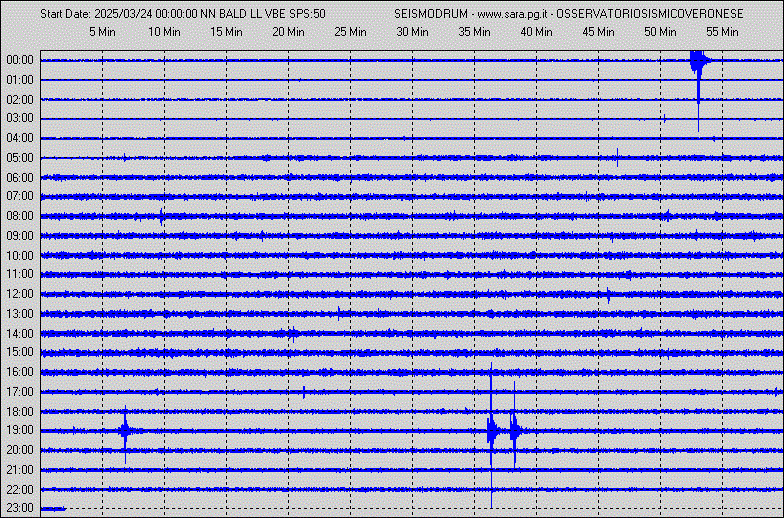Click the 14:00 hour row label
This screenshot has width=784, height=518.
[20, 334]
